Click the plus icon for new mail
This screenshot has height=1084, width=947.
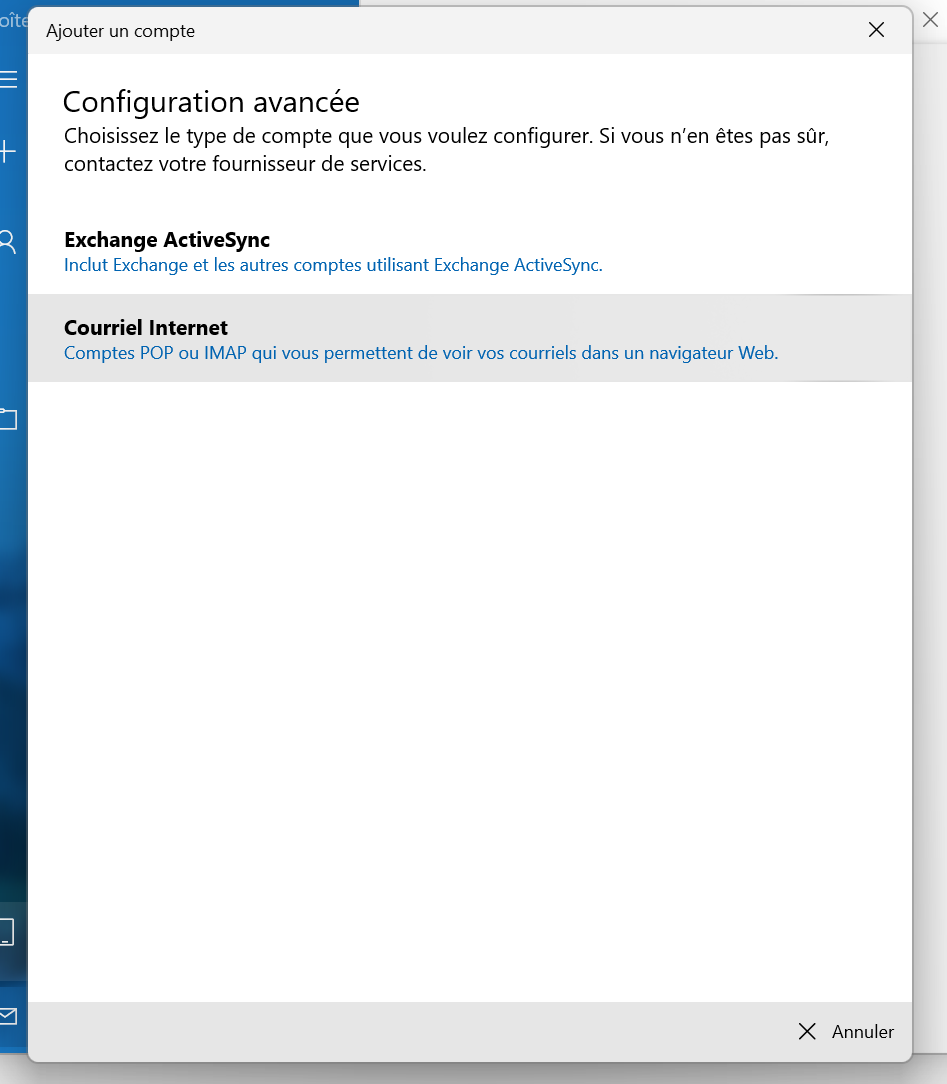(8, 152)
